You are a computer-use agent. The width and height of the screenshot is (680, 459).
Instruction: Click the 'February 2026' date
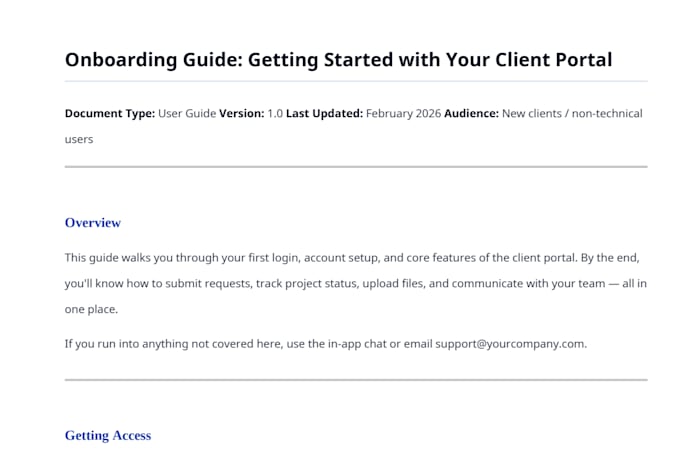point(403,114)
